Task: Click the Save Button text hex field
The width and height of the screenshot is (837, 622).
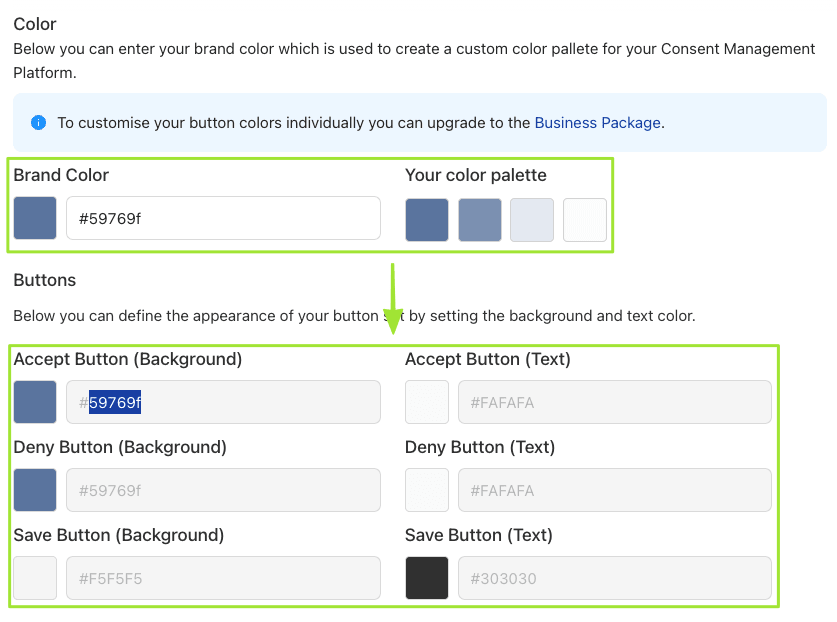Action: [614, 578]
